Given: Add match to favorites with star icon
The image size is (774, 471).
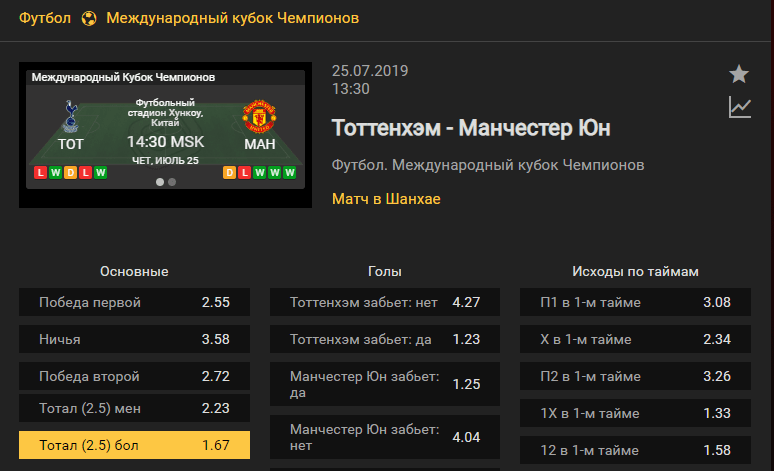Looking at the screenshot, I should [x=739, y=74].
